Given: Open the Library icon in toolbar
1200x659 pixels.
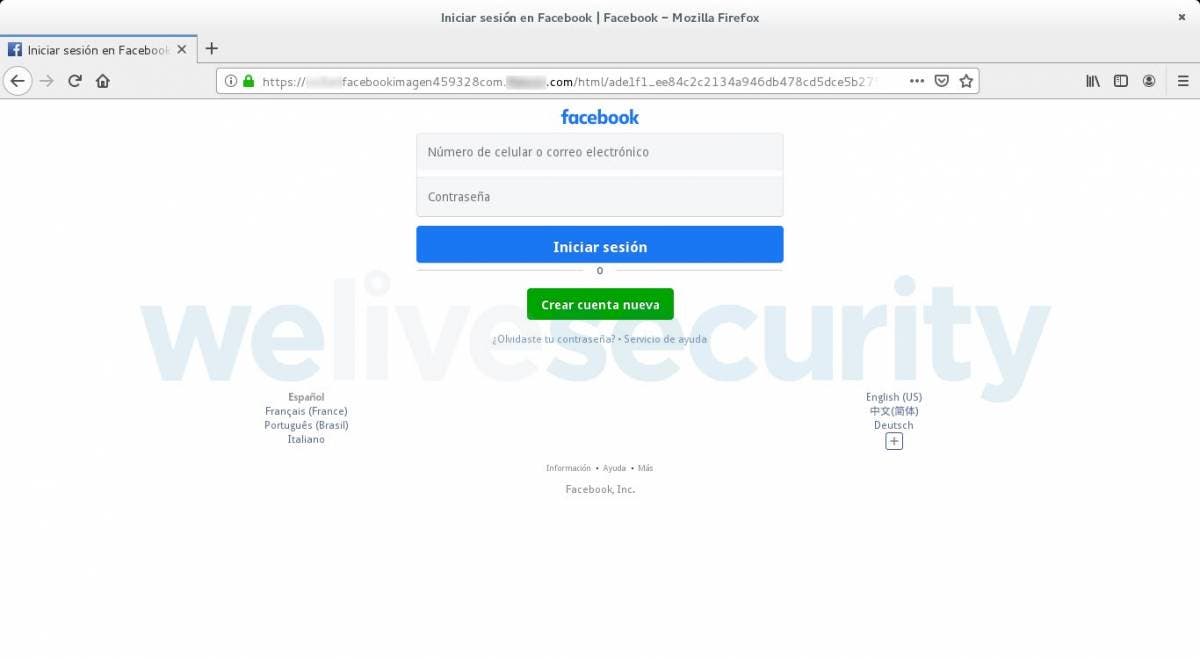Looking at the screenshot, I should (1093, 81).
